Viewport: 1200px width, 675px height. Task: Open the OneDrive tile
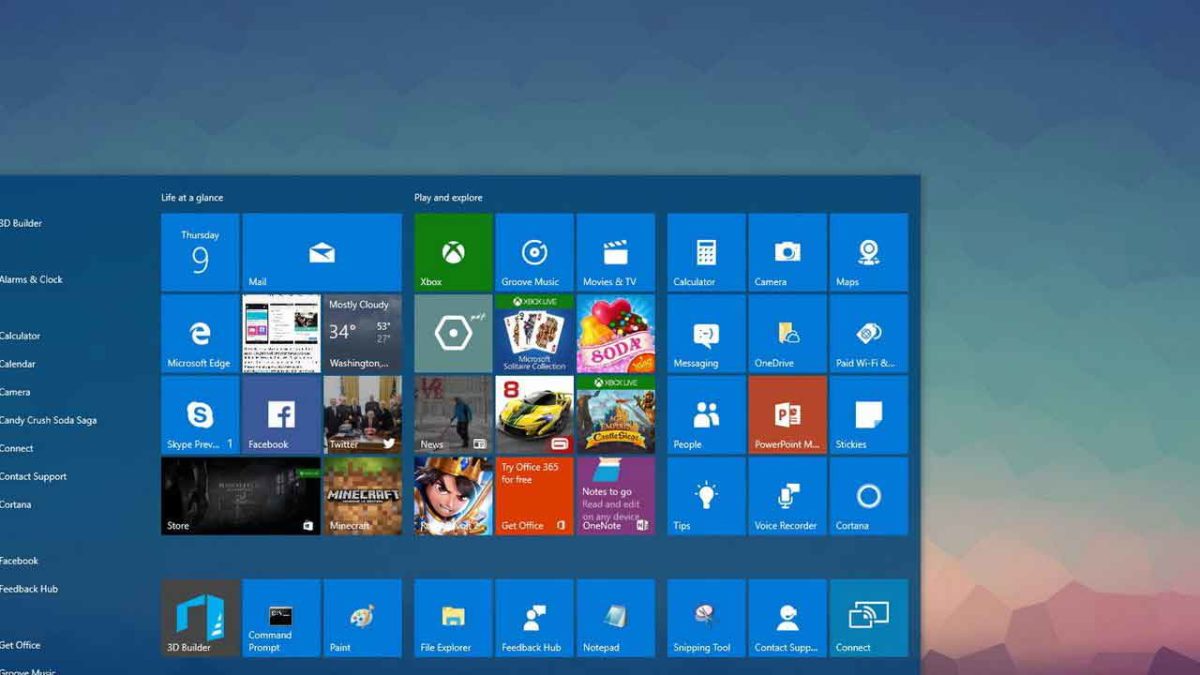[788, 333]
